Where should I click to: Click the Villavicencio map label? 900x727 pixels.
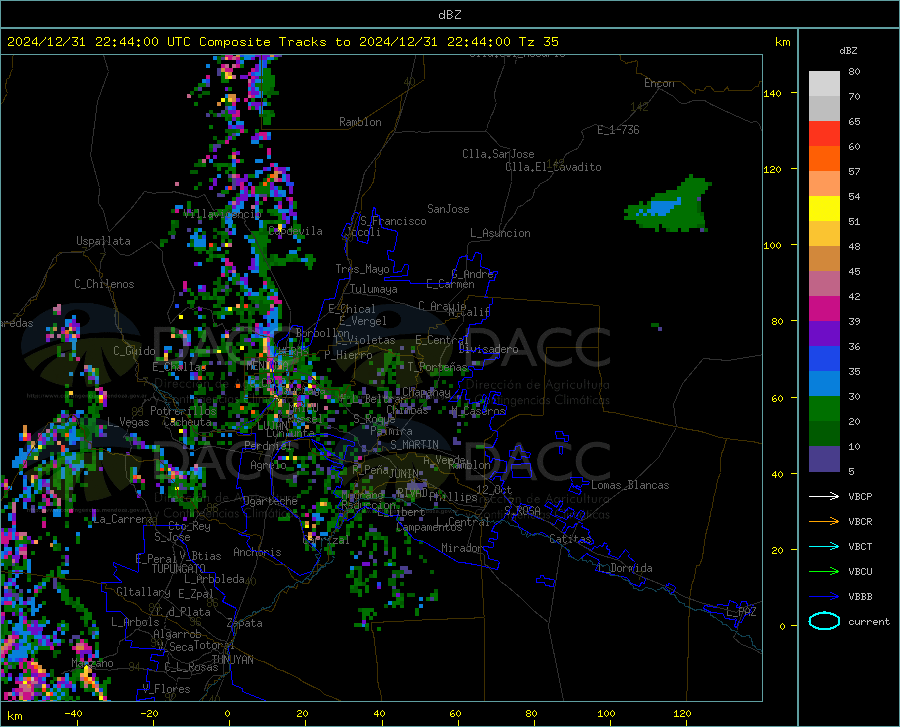tap(222, 214)
